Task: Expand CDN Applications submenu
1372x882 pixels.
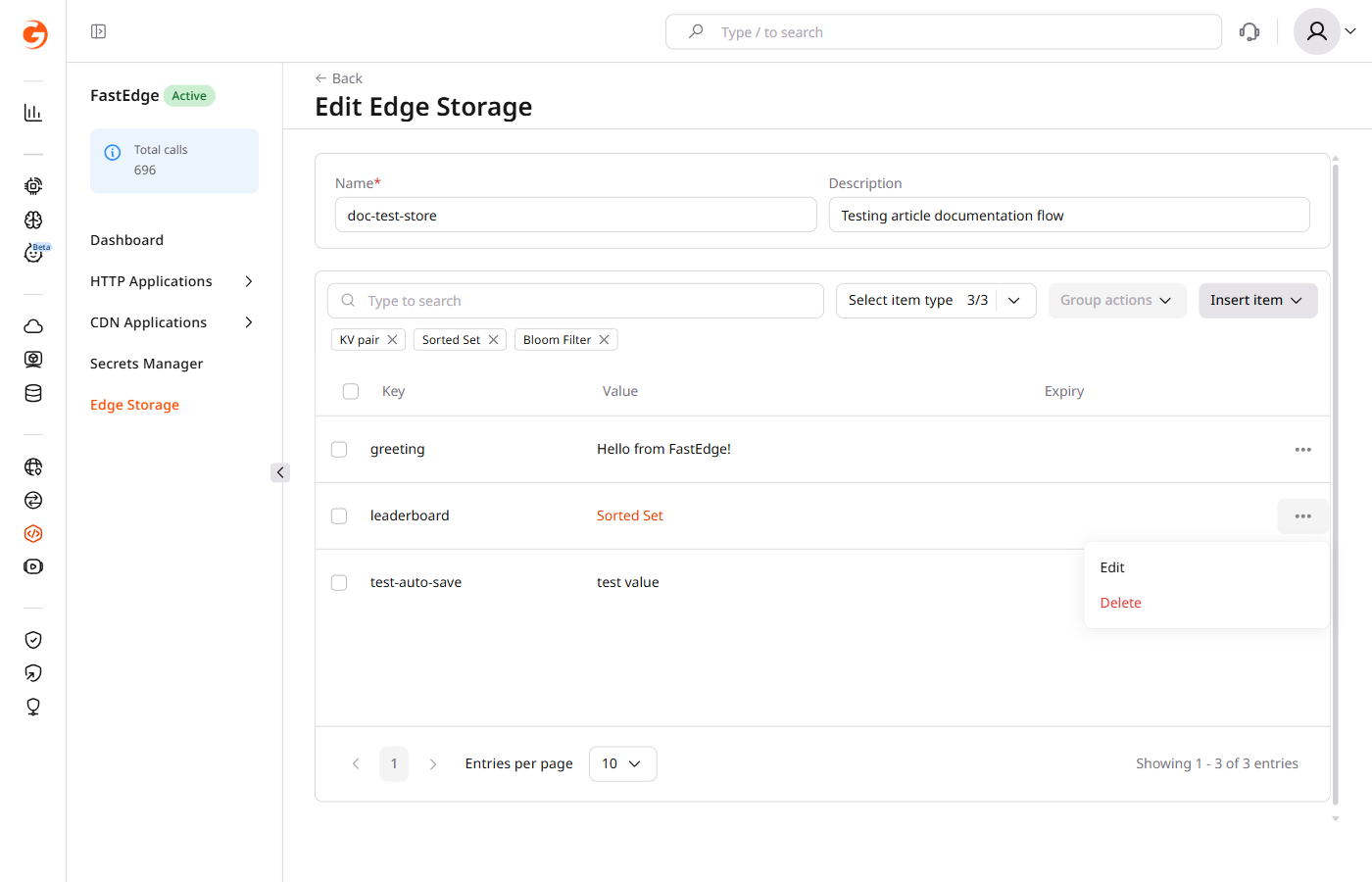Action: (249, 322)
